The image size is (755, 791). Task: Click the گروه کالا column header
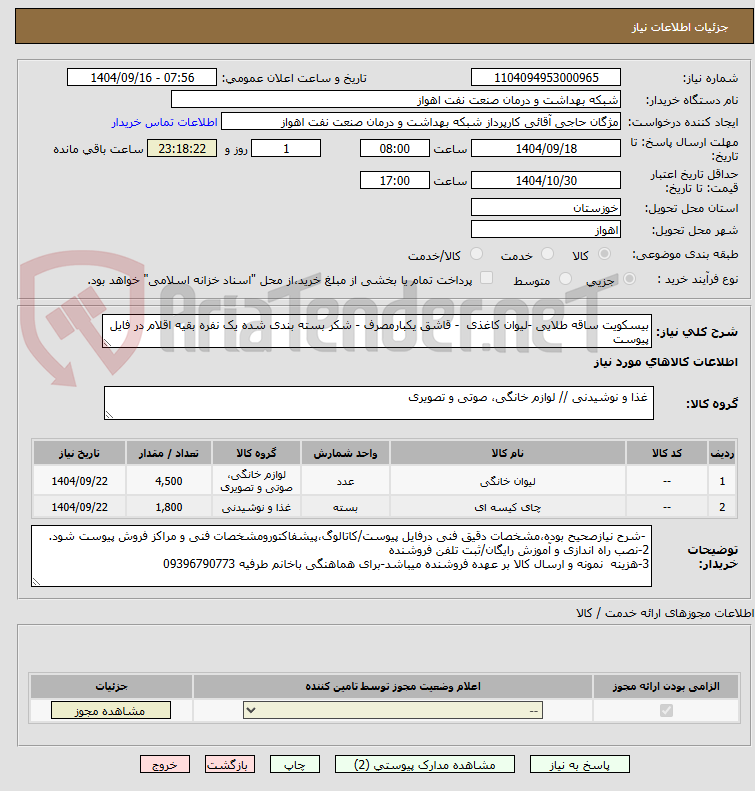tap(256, 453)
